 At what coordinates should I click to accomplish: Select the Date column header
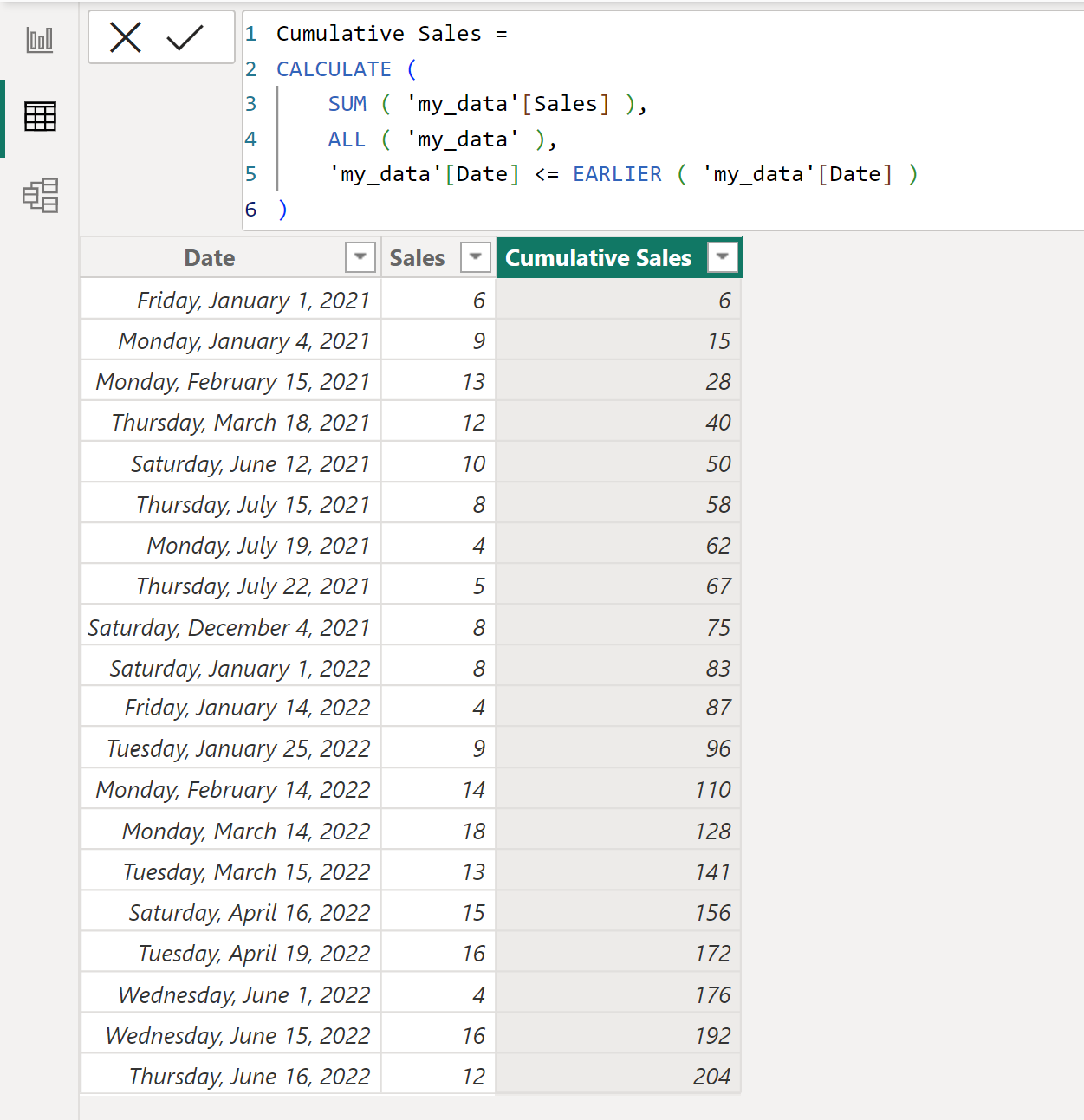(x=209, y=257)
